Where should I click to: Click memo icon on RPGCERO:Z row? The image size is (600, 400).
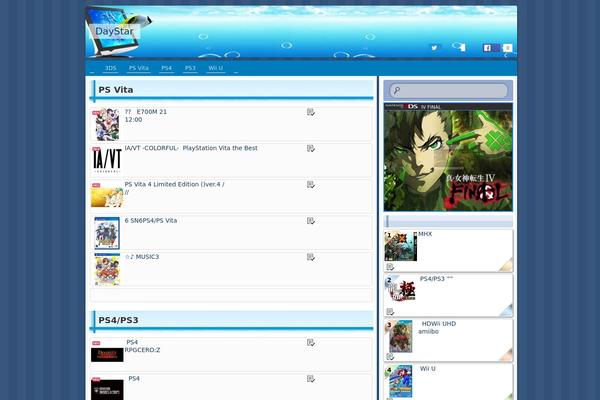point(311,343)
